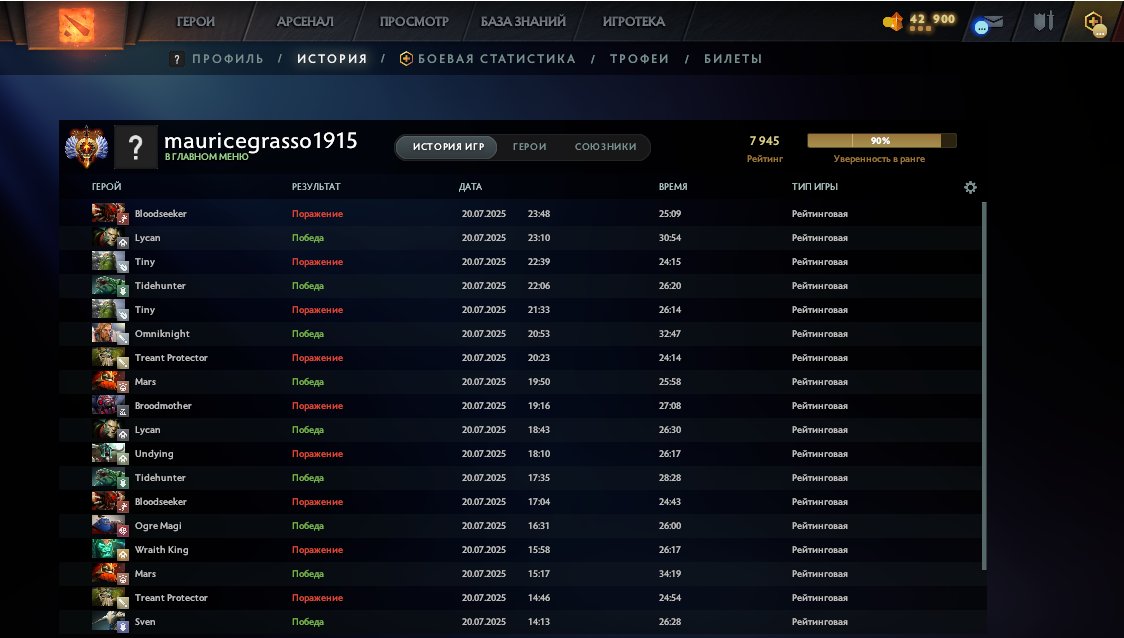Click Ogre Magi hero portrait

110,526
